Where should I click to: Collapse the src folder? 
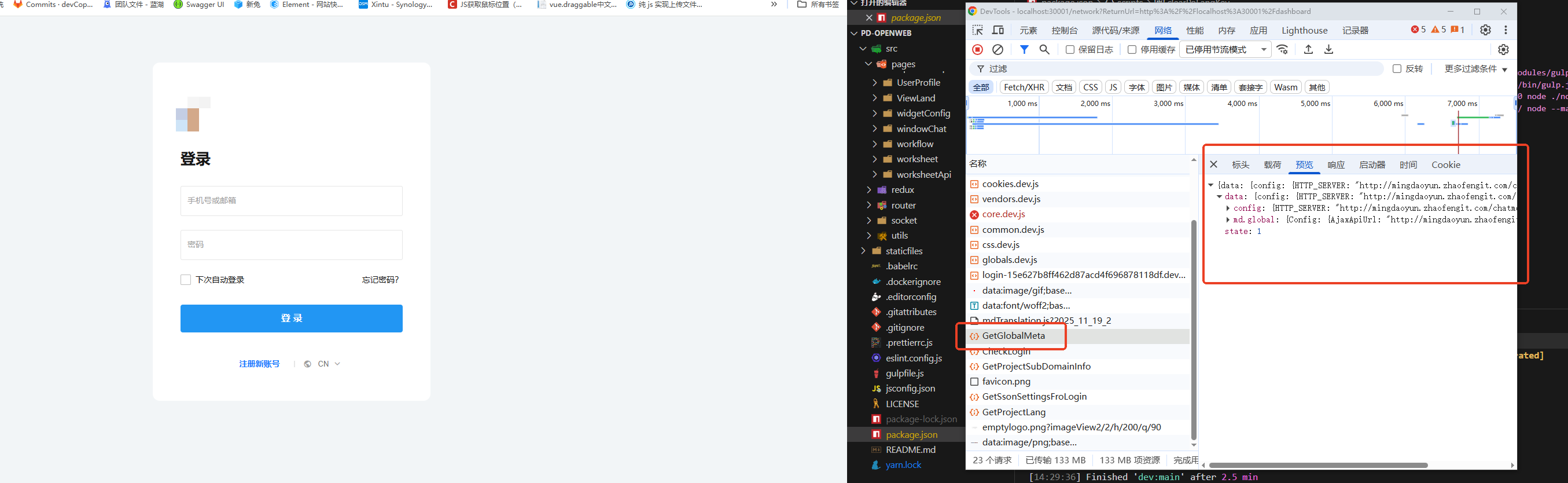pyautogui.click(x=863, y=49)
